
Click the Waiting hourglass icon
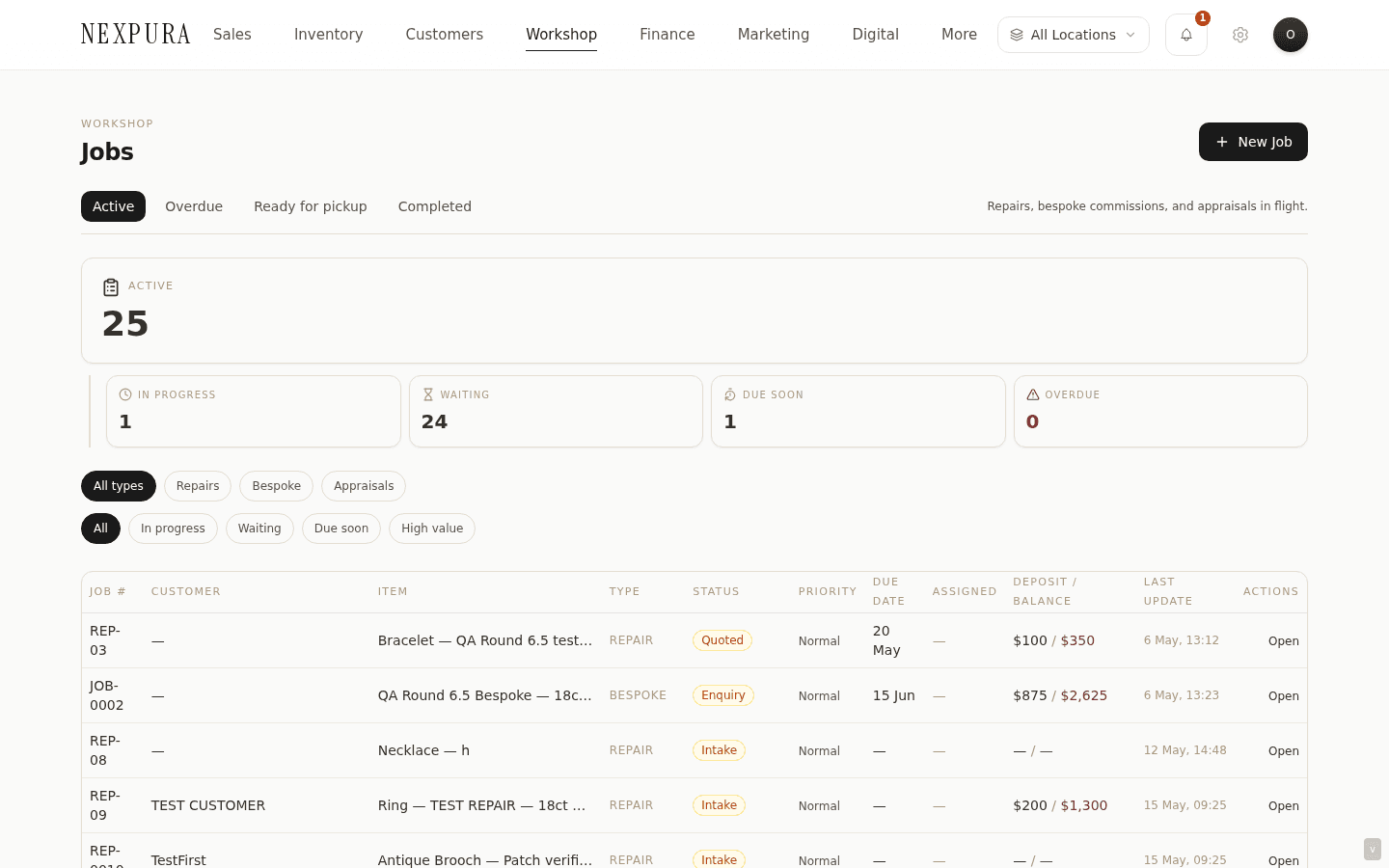tap(428, 394)
